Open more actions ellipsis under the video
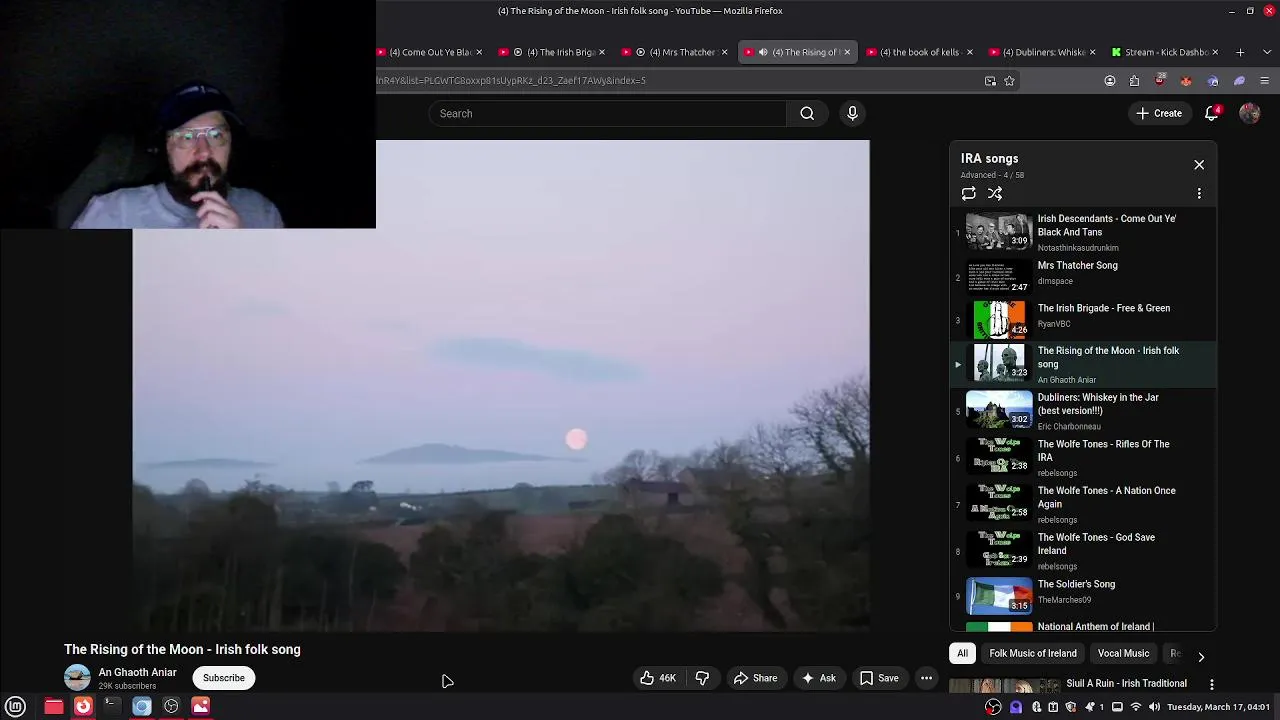The height and width of the screenshot is (720, 1280). pyautogui.click(x=926, y=678)
